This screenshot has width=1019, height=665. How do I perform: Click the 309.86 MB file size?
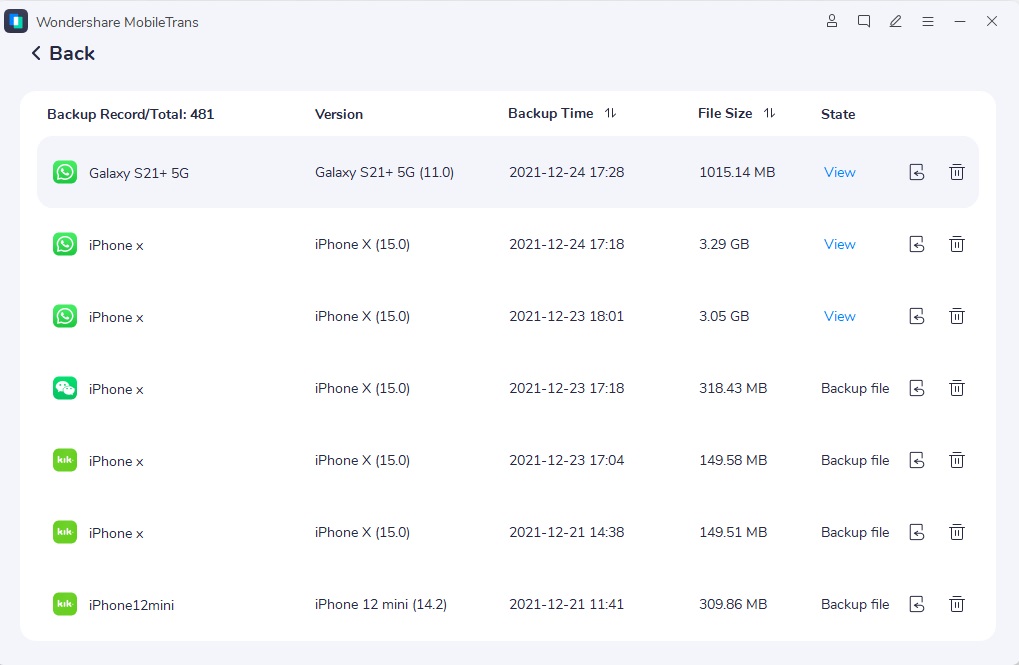coord(733,605)
